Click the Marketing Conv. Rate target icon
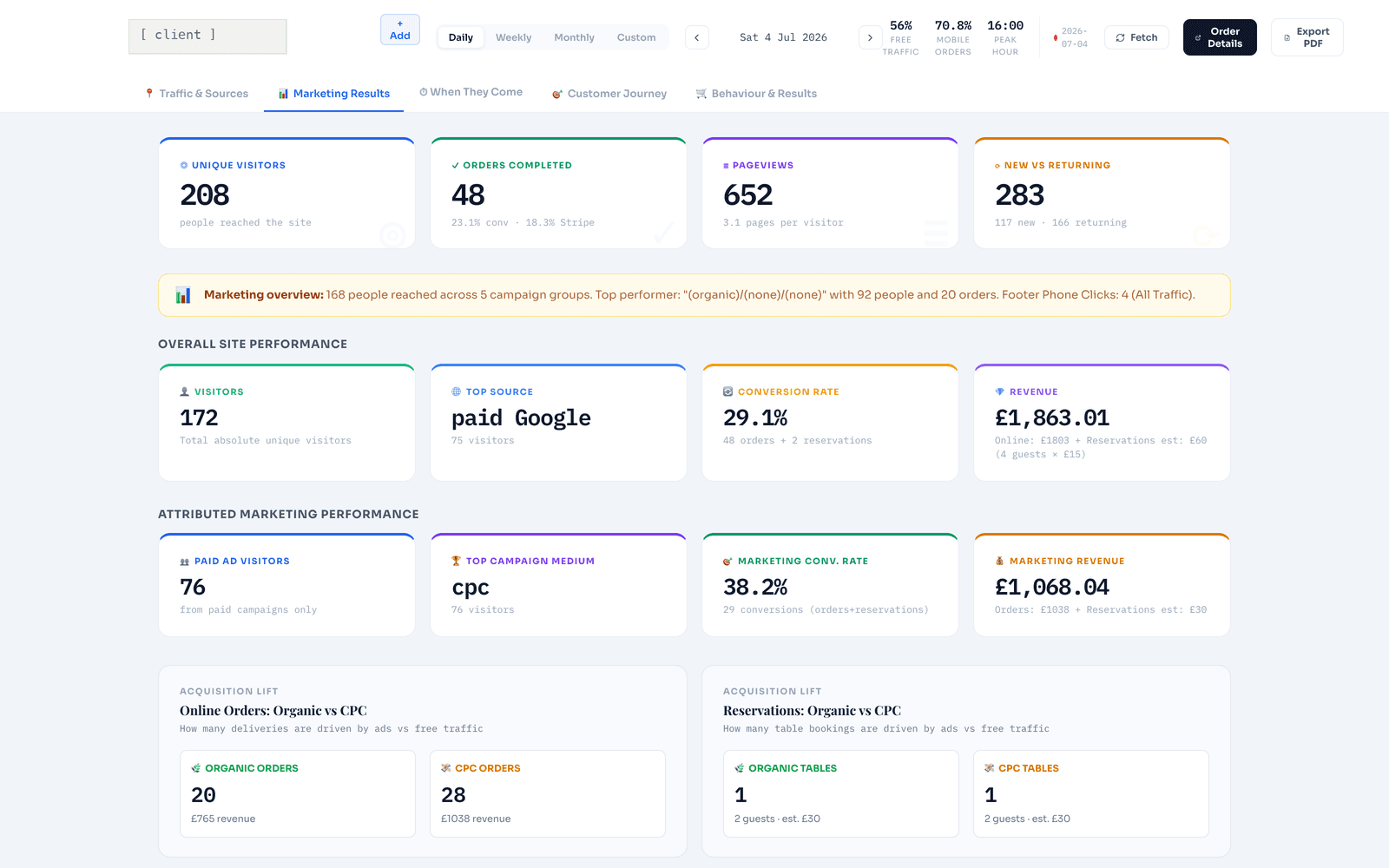 coord(727,562)
